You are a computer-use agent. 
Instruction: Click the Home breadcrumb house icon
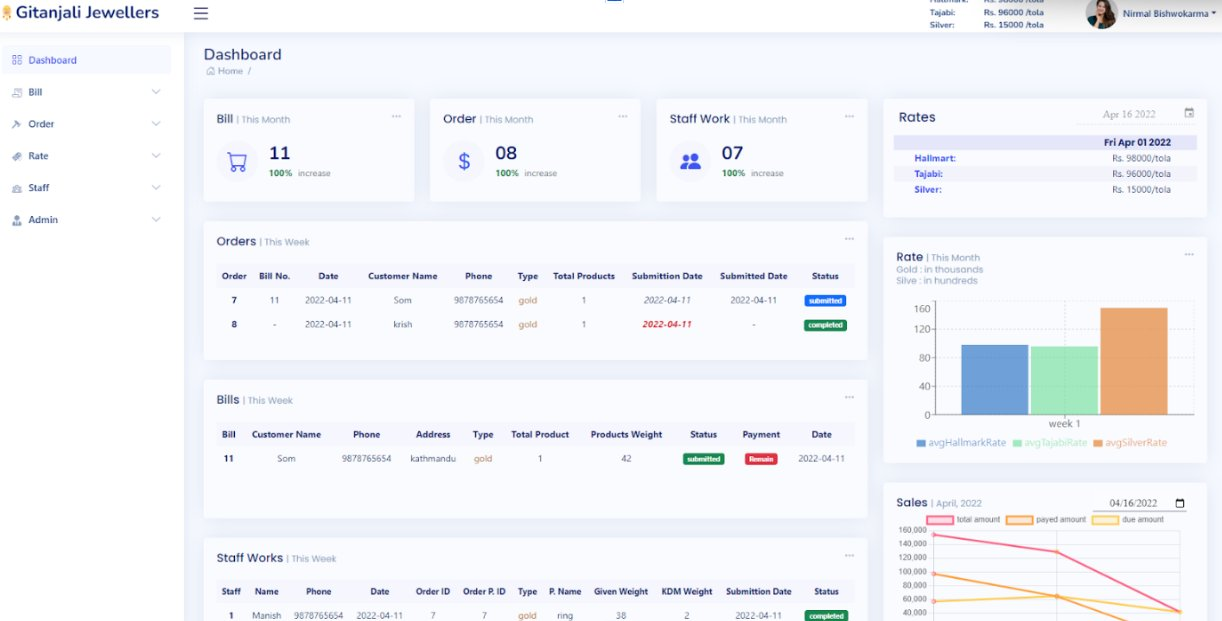point(210,71)
